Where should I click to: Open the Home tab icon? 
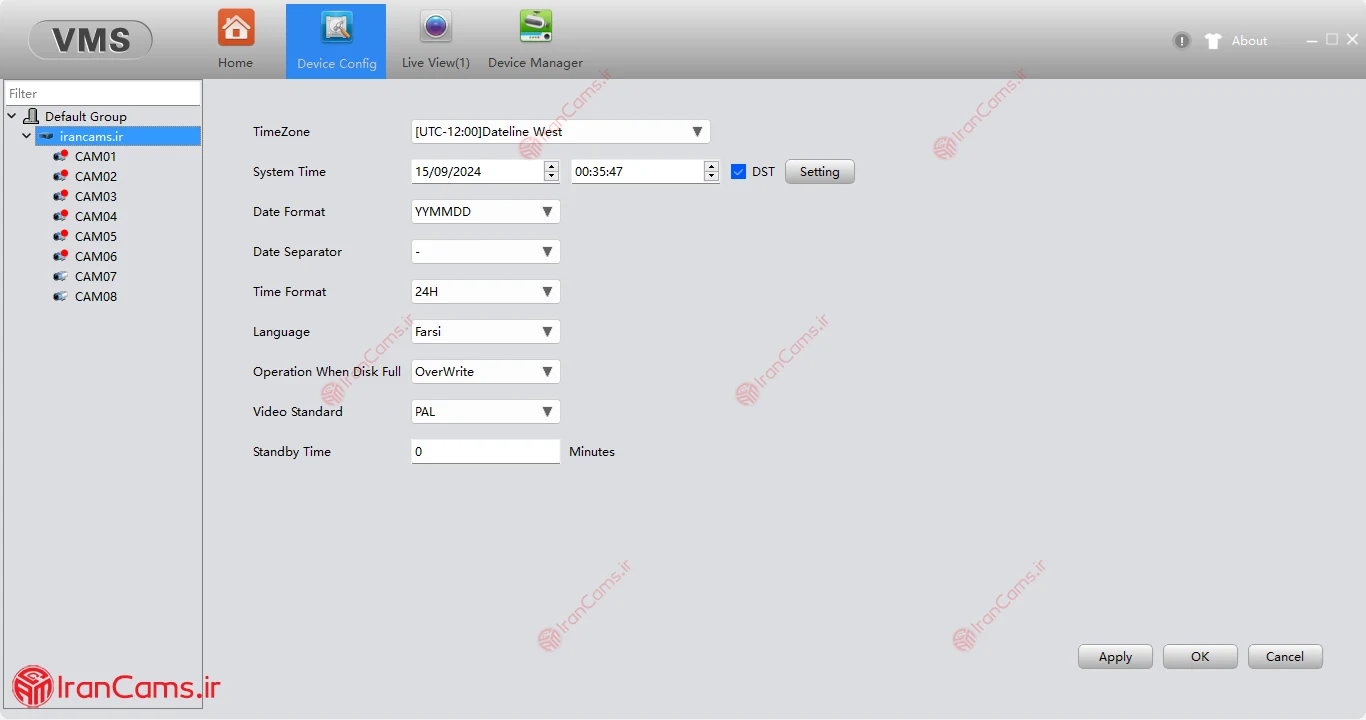point(236,28)
